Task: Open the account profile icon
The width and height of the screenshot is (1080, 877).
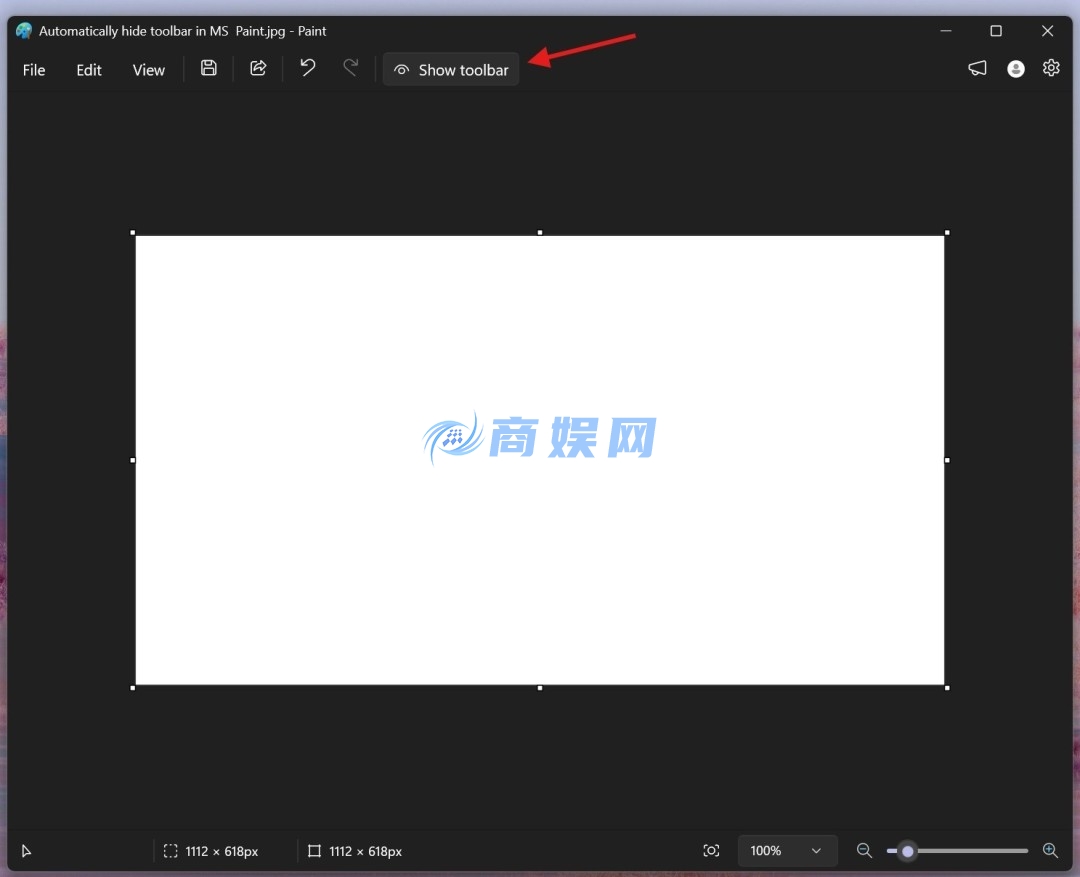Action: click(x=1016, y=68)
